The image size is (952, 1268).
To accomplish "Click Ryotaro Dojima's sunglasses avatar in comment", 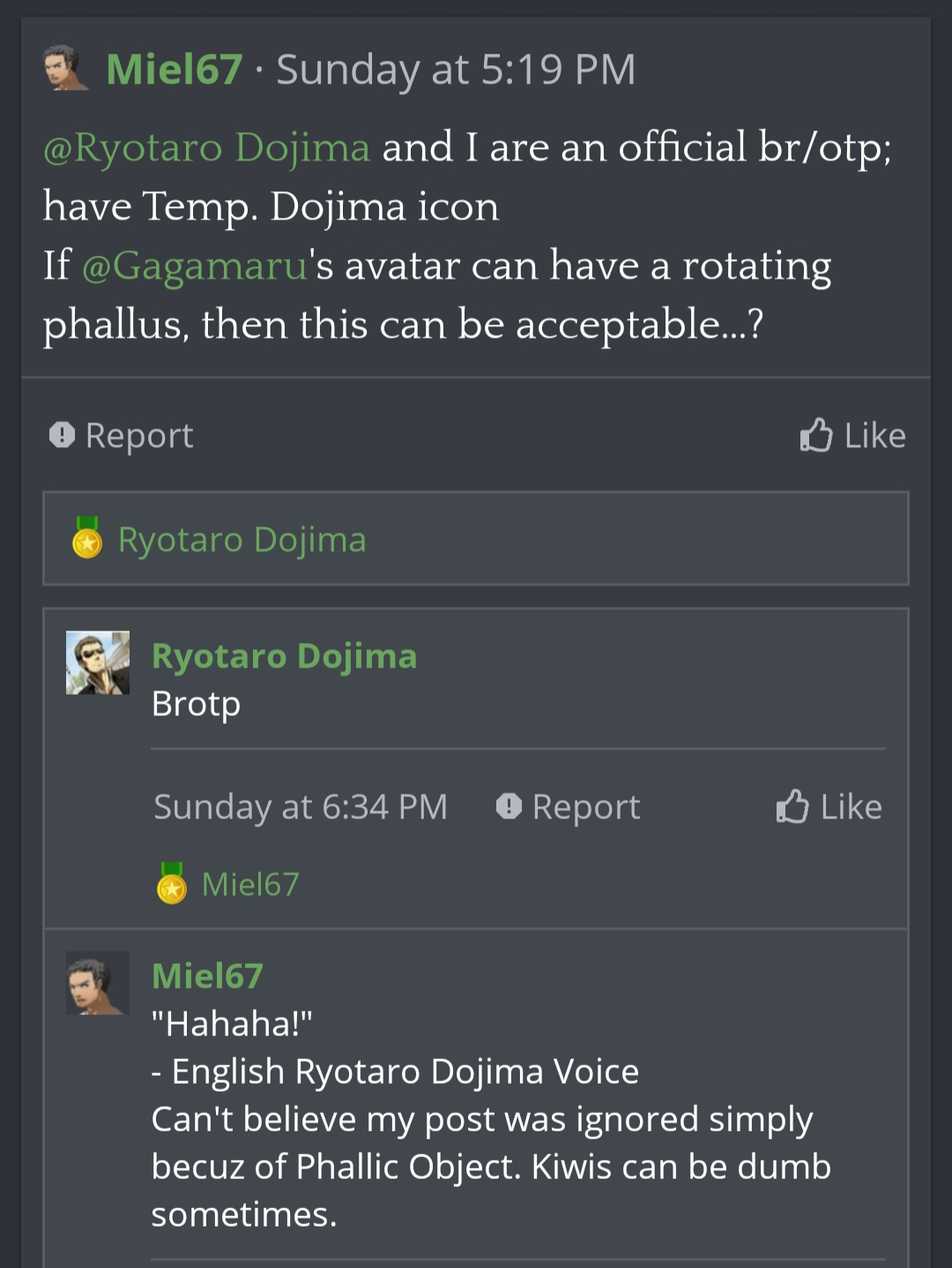I will [x=98, y=662].
